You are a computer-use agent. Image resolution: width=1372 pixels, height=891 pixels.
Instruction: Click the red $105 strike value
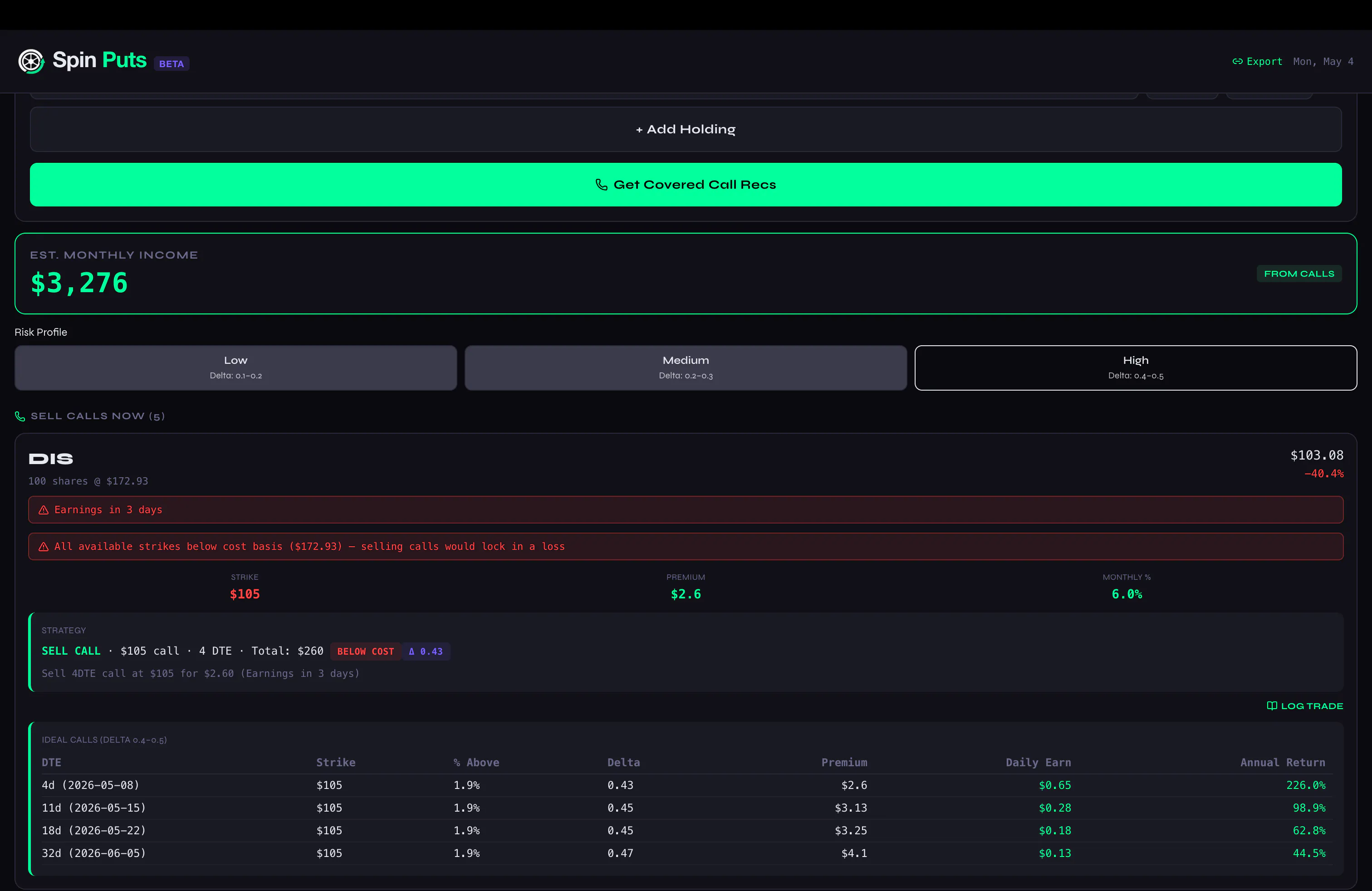[245, 594]
